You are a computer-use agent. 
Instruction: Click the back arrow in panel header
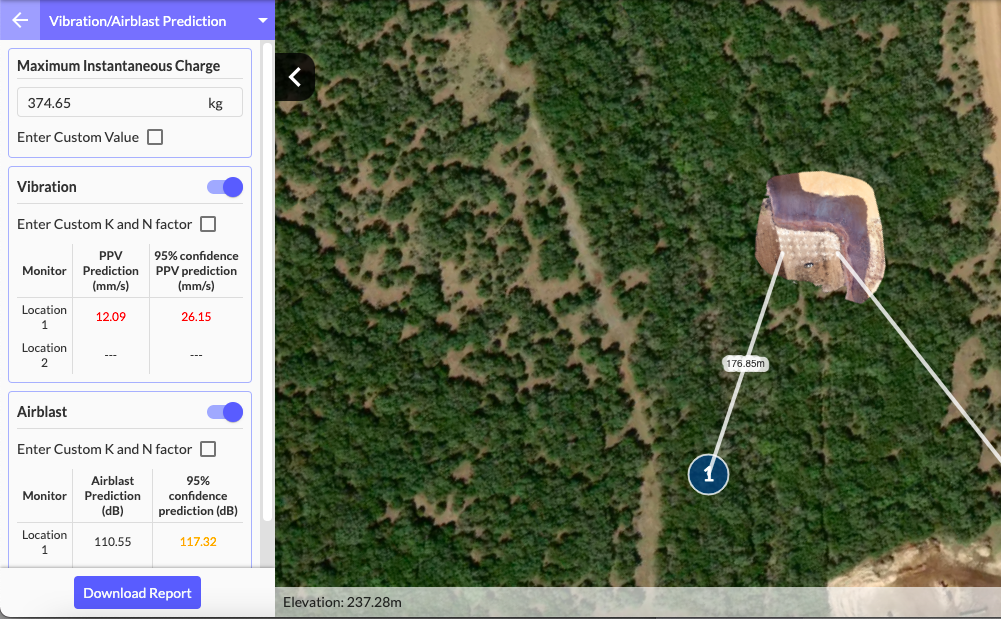(20, 20)
